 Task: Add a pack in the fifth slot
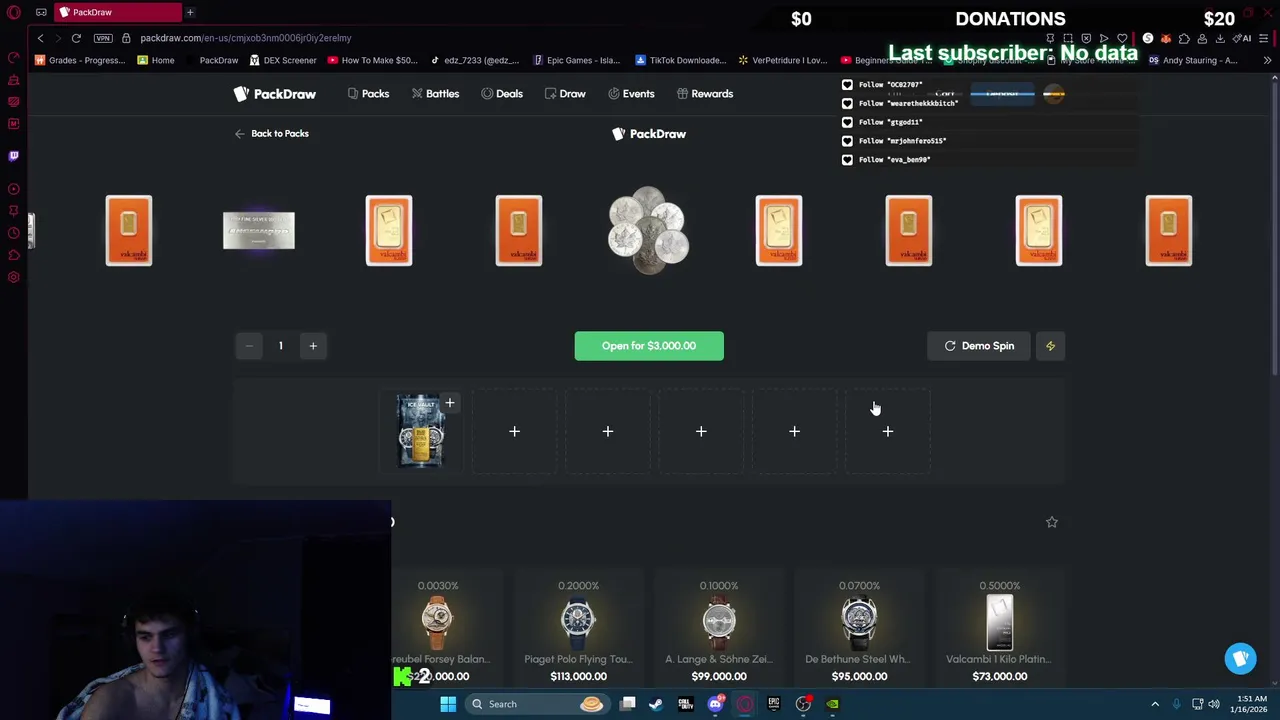794,431
